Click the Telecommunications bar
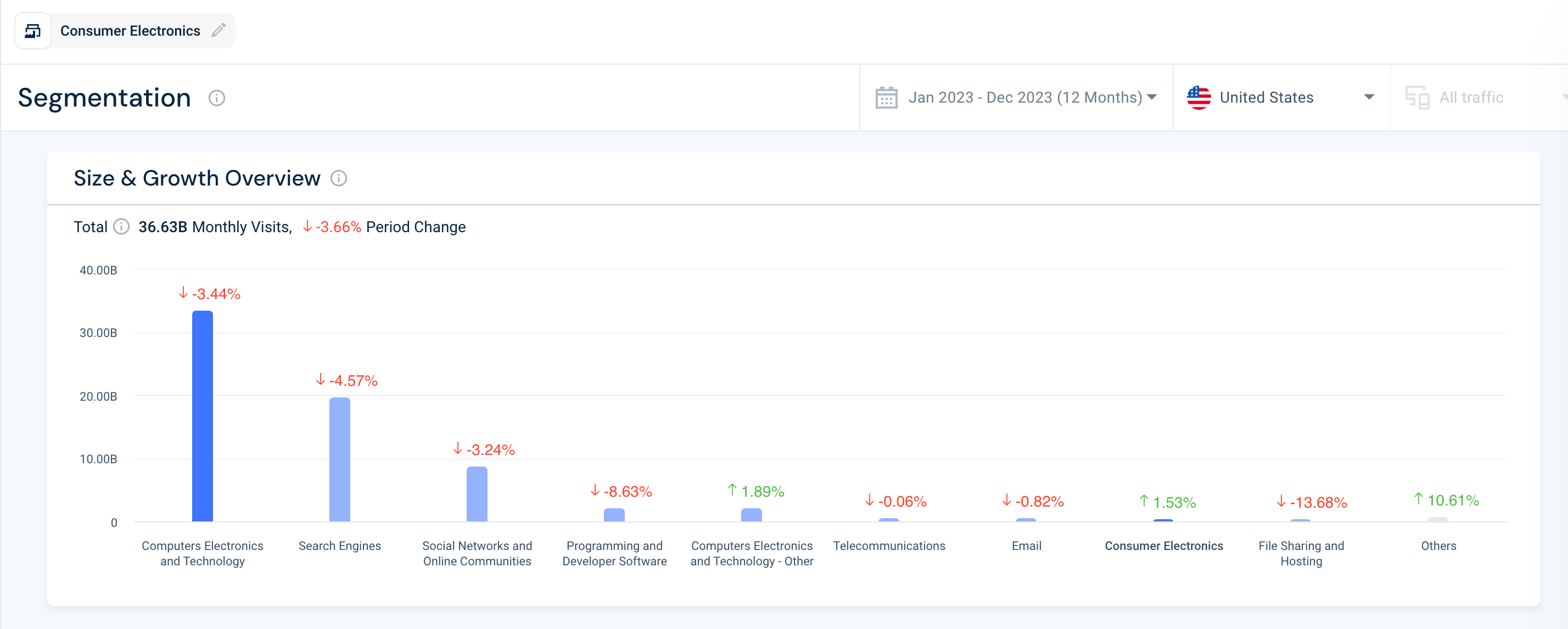 pos(889,520)
